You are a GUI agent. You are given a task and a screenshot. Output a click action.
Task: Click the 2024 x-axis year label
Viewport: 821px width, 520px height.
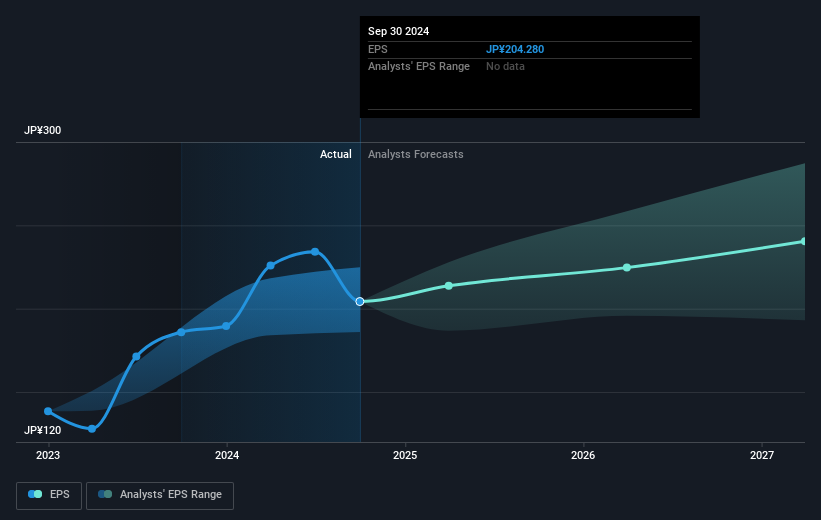227,455
